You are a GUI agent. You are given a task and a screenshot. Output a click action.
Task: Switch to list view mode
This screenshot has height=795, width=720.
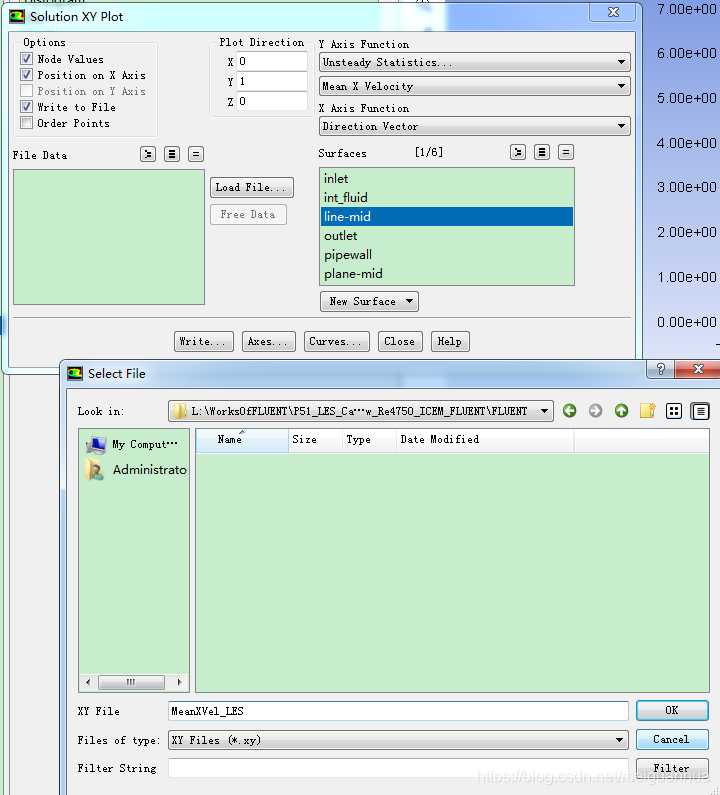click(x=674, y=411)
